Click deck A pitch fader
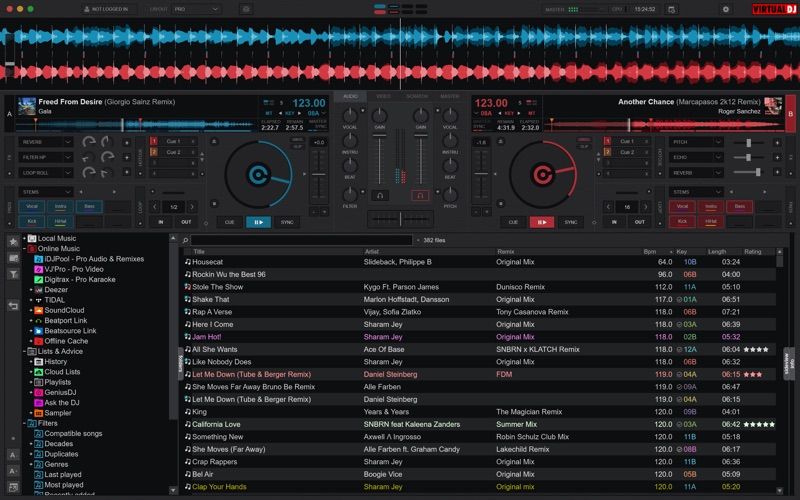The width and height of the screenshot is (800, 500). pyautogui.click(x=318, y=175)
